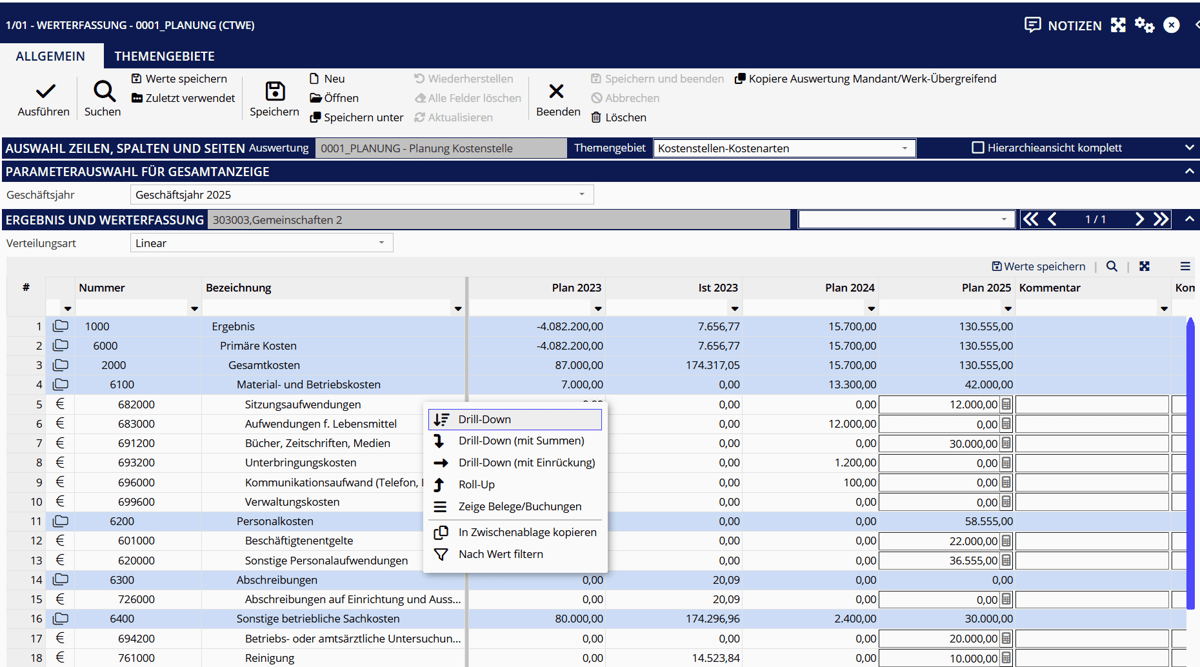Image resolution: width=1200 pixels, height=667 pixels.
Task: Click the Kommentar field for Sitzungsaufwendungen row
Action: coord(1091,405)
